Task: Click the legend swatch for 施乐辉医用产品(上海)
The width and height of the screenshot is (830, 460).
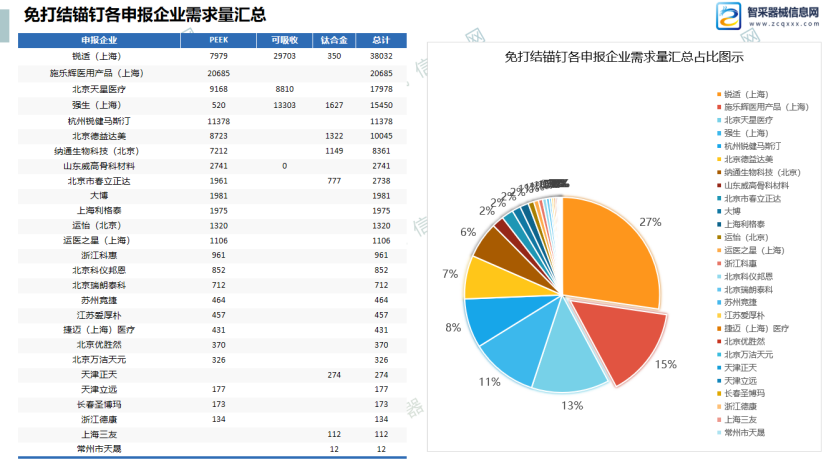Action: click(719, 107)
